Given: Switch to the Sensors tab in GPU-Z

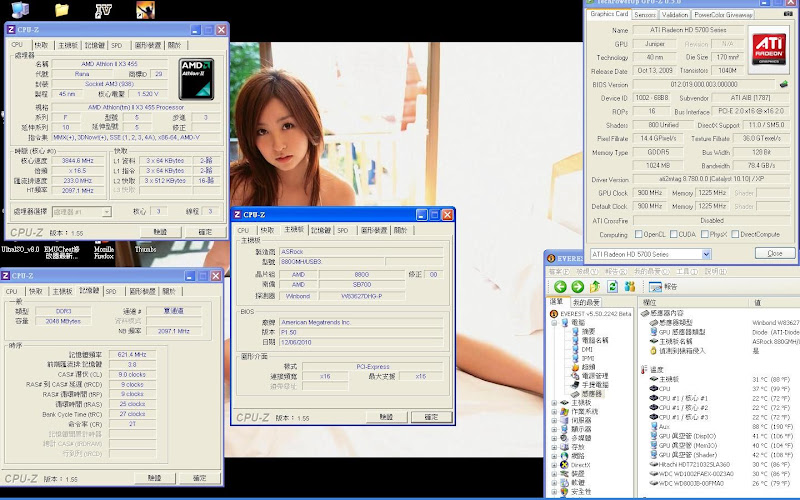Looking at the screenshot, I should (x=645, y=15).
